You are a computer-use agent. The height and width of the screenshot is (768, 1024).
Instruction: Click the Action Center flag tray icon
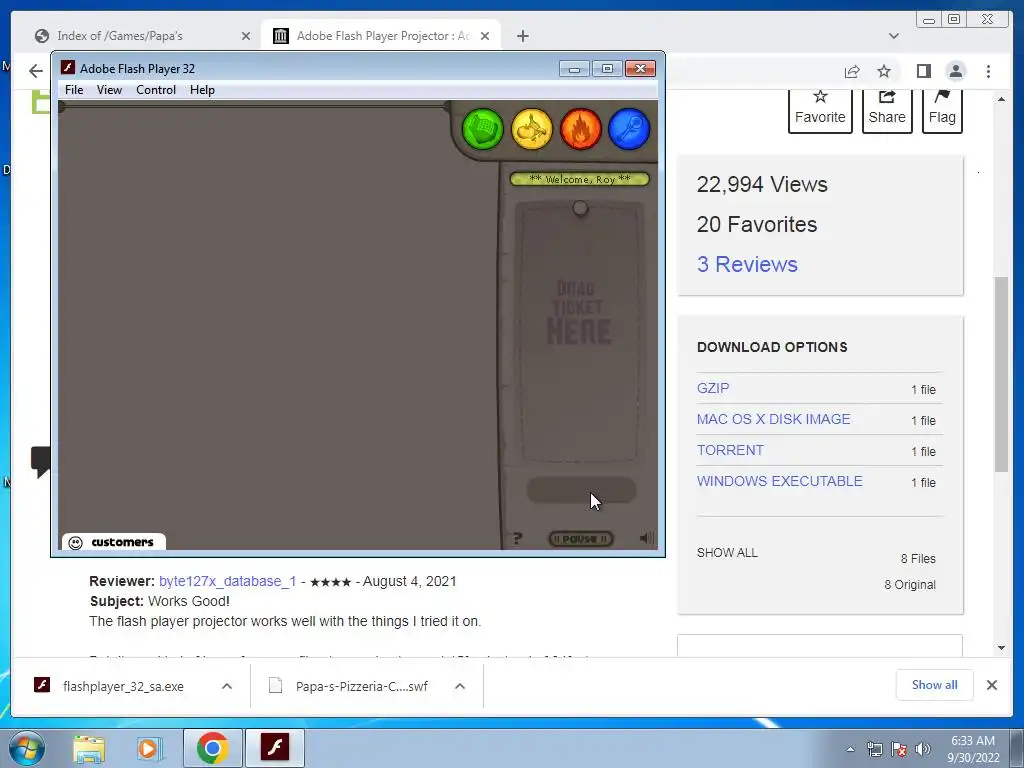click(x=899, y=750)
